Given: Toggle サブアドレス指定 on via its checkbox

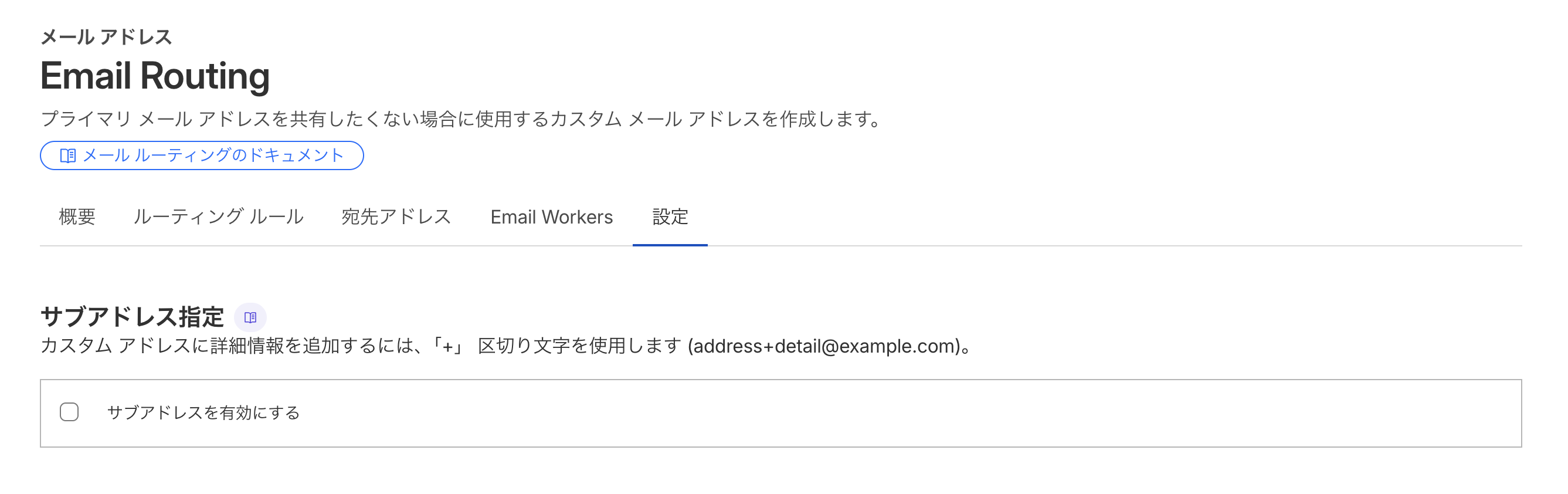Looking at the screenshot, I should [69, 412].
